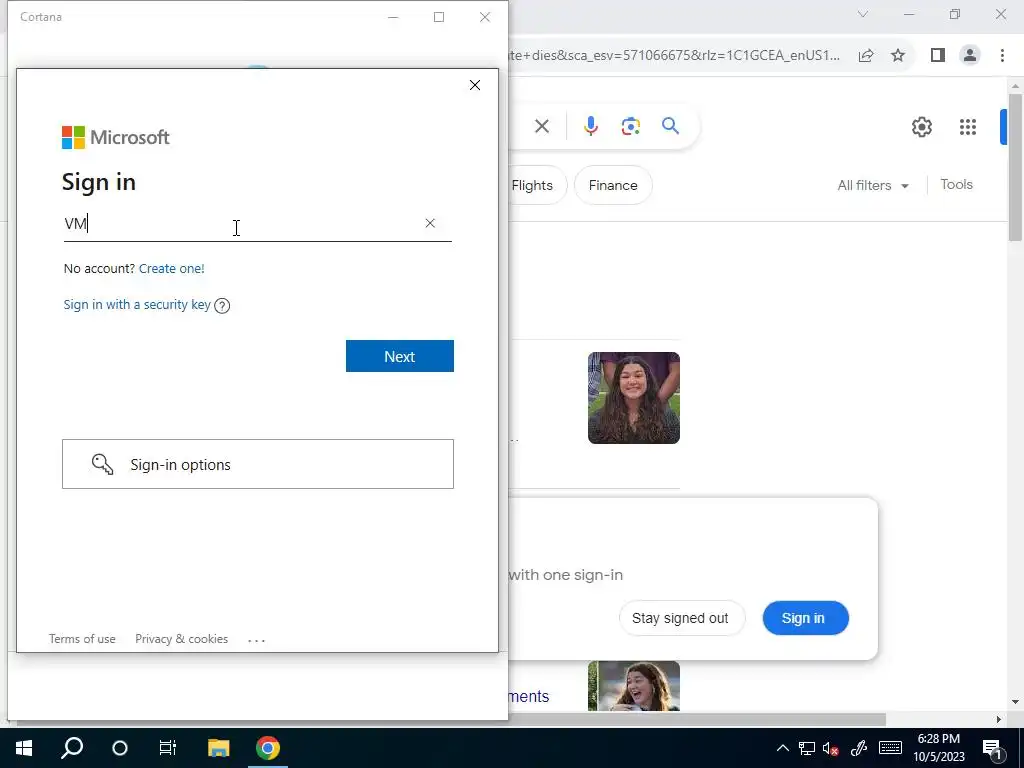Expand the All filters dropdown
The image size is (1024, 768).
(x=873, y=185)
